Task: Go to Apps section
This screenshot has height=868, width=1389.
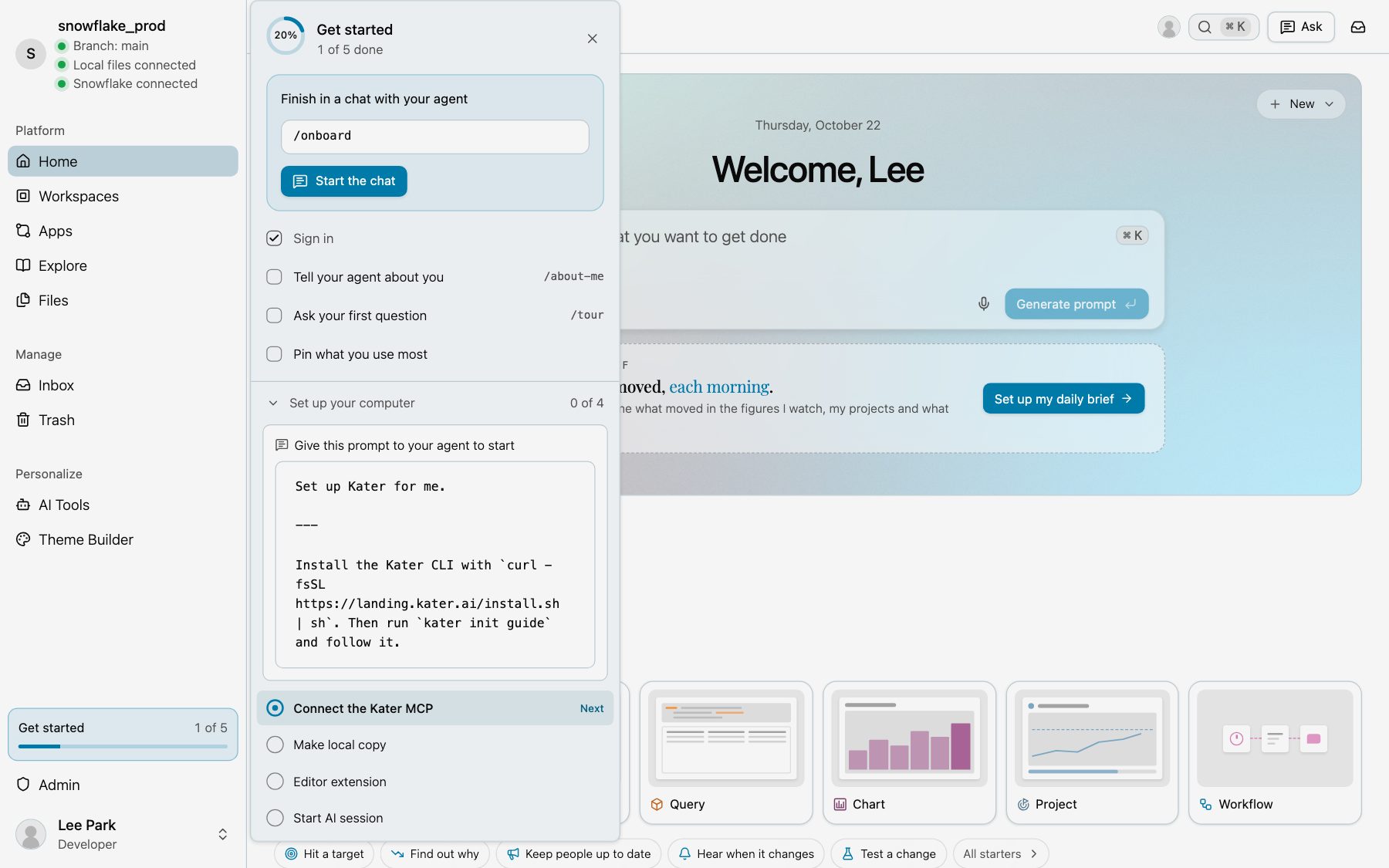Action: point(123,231)
